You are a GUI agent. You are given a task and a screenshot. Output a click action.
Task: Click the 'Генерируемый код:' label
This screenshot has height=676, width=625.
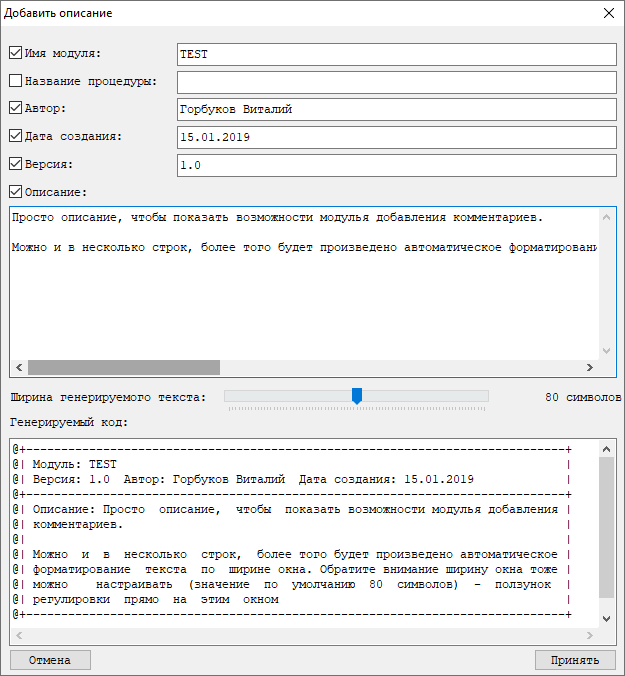[x=69, y=422]
